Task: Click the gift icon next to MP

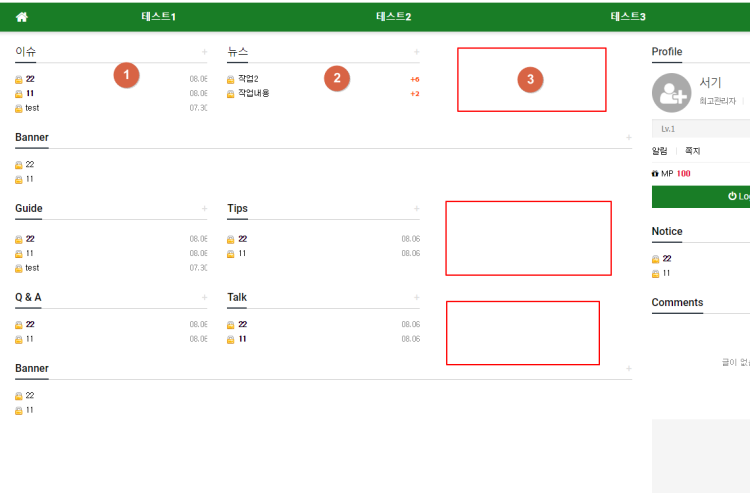Action: [x=655, y=173]
